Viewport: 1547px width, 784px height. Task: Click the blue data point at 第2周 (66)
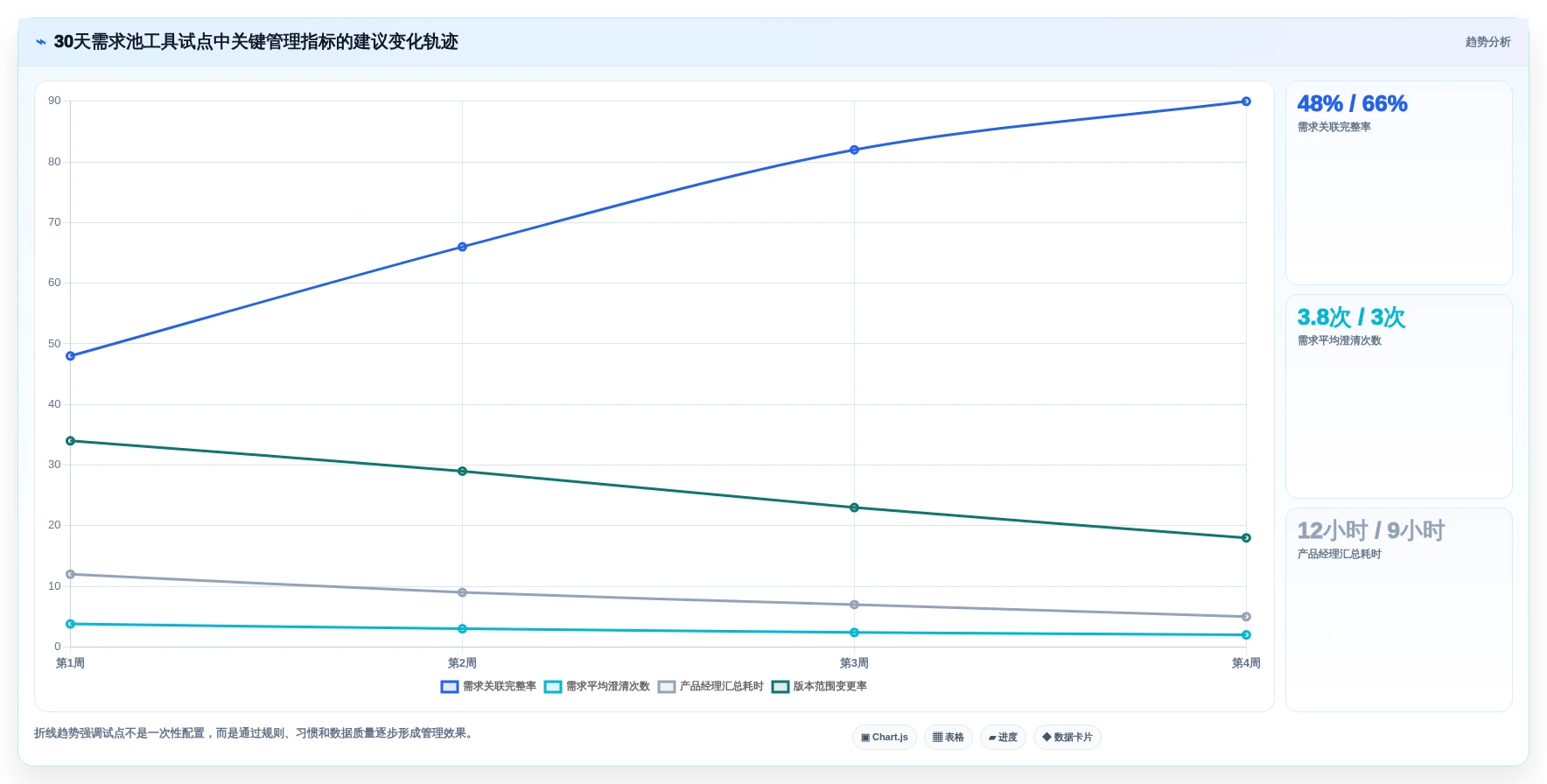[x=462, y=247]
